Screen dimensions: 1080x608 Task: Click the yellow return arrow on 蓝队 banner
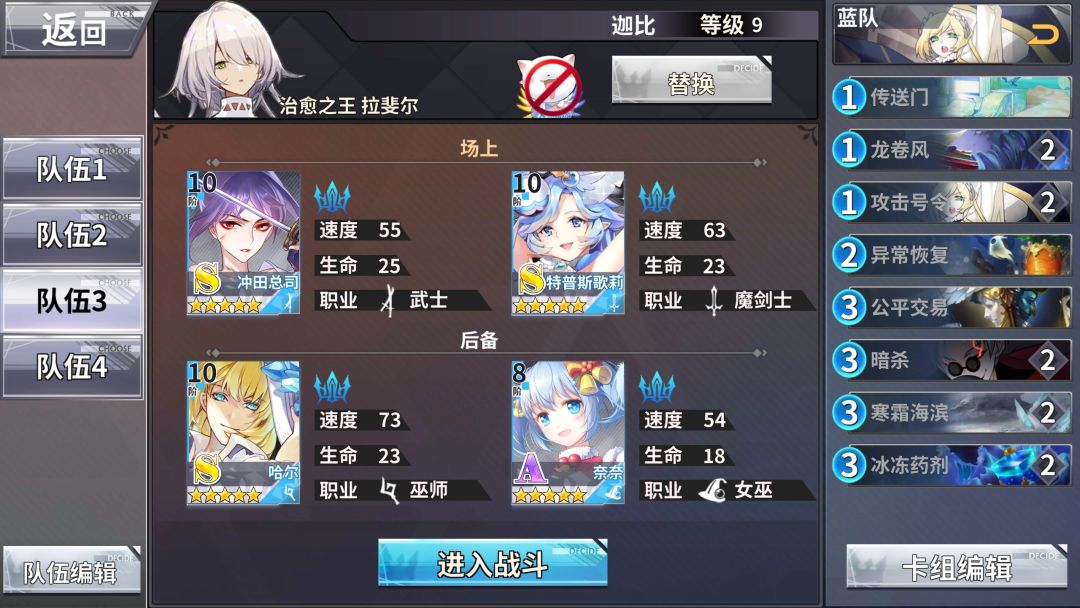[x=1042, y=34]
